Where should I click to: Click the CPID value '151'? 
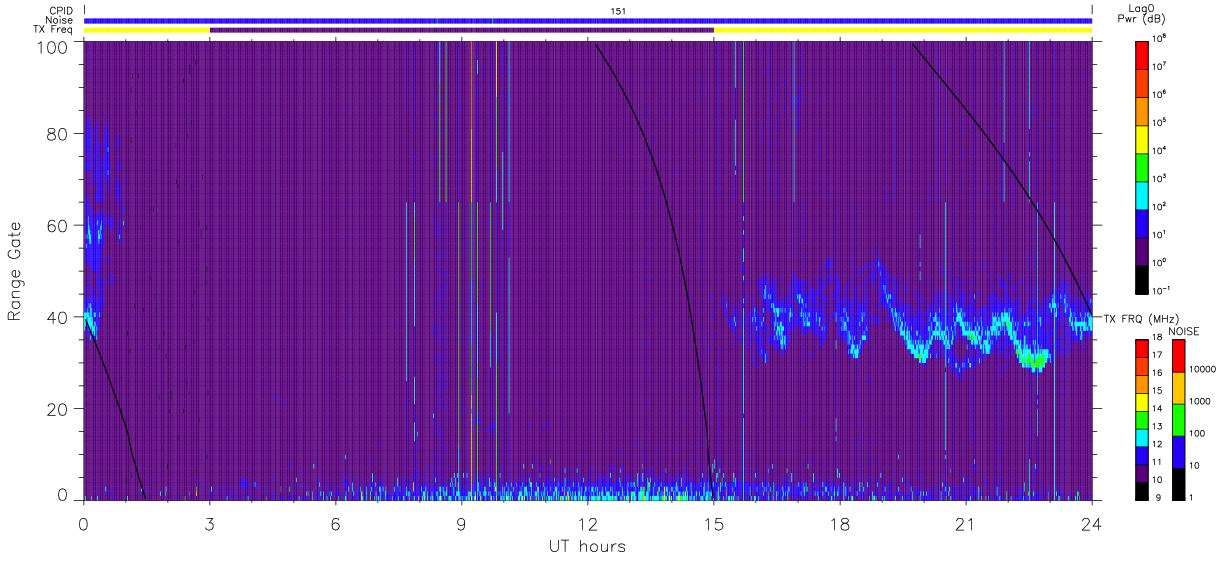click(618, 10)
